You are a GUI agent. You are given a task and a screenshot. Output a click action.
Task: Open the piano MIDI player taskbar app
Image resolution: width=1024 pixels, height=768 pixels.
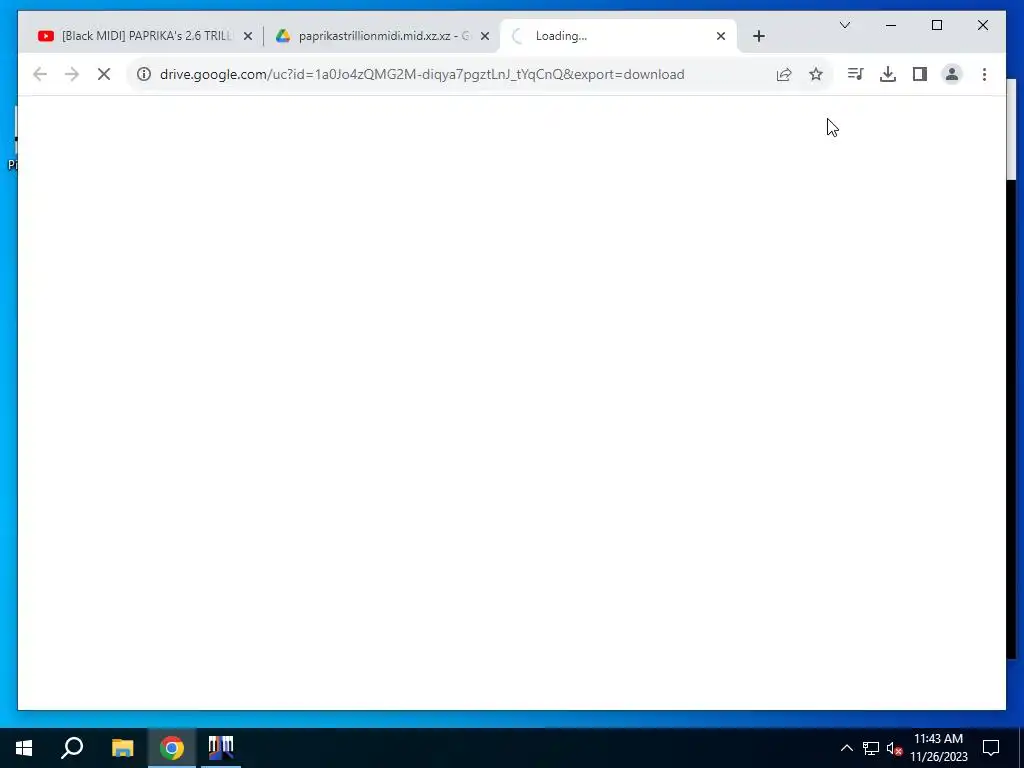point(221,748)
